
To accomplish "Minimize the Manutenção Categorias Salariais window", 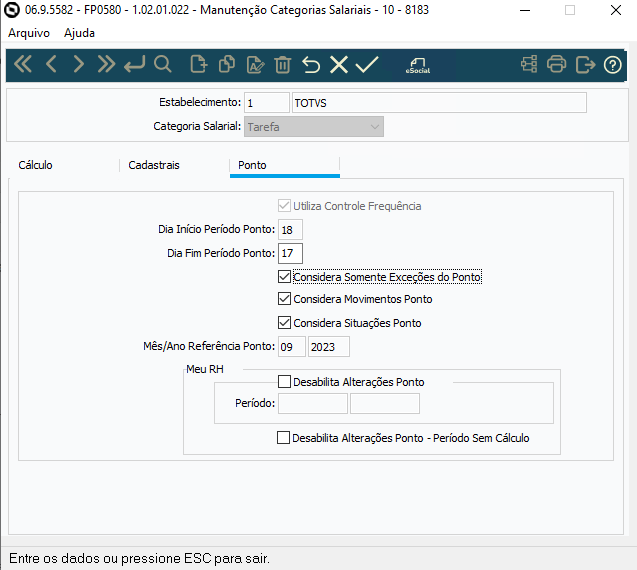I will pos(525,10).
